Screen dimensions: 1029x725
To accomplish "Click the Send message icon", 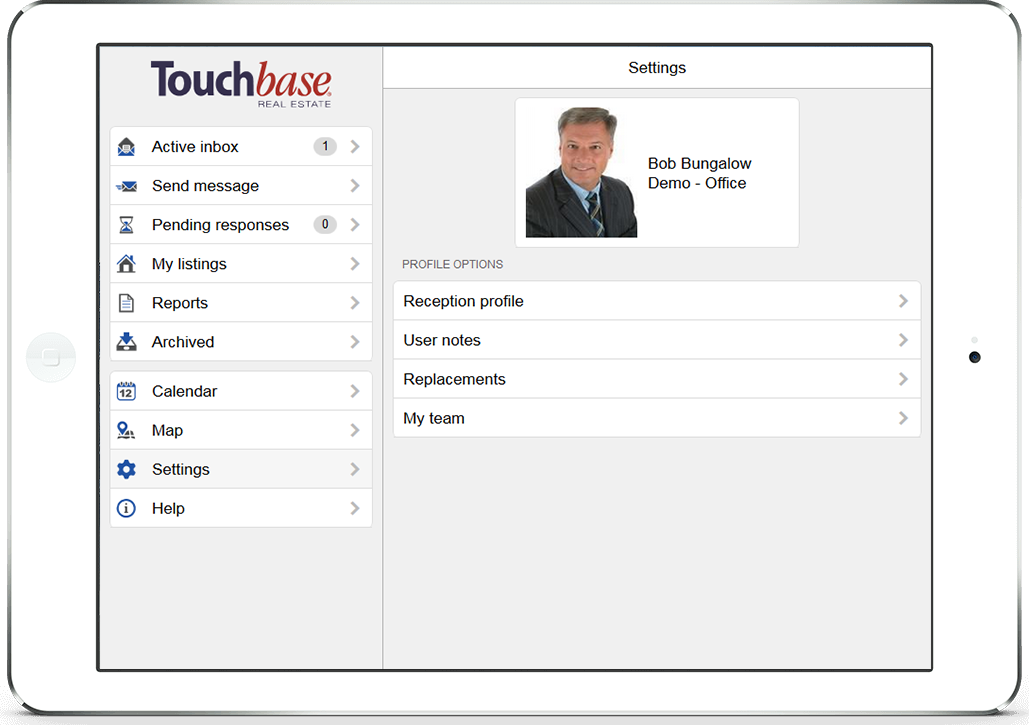I will click(126, 185).
